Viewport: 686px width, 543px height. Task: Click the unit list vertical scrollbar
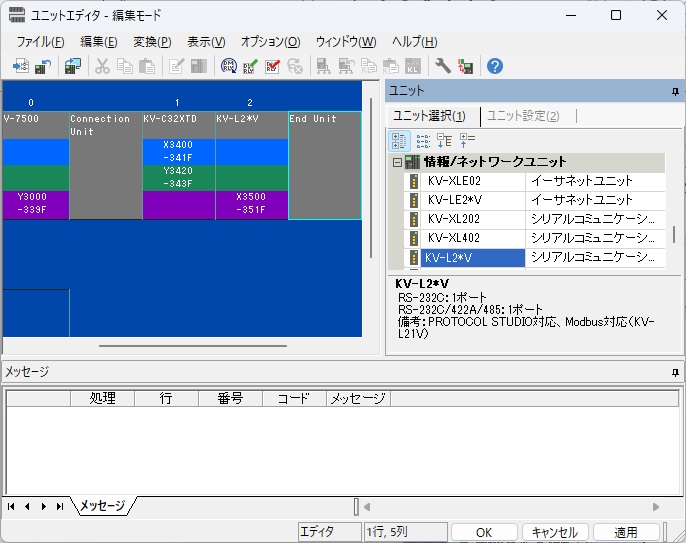pyautogui.click(x=673, y=234)
